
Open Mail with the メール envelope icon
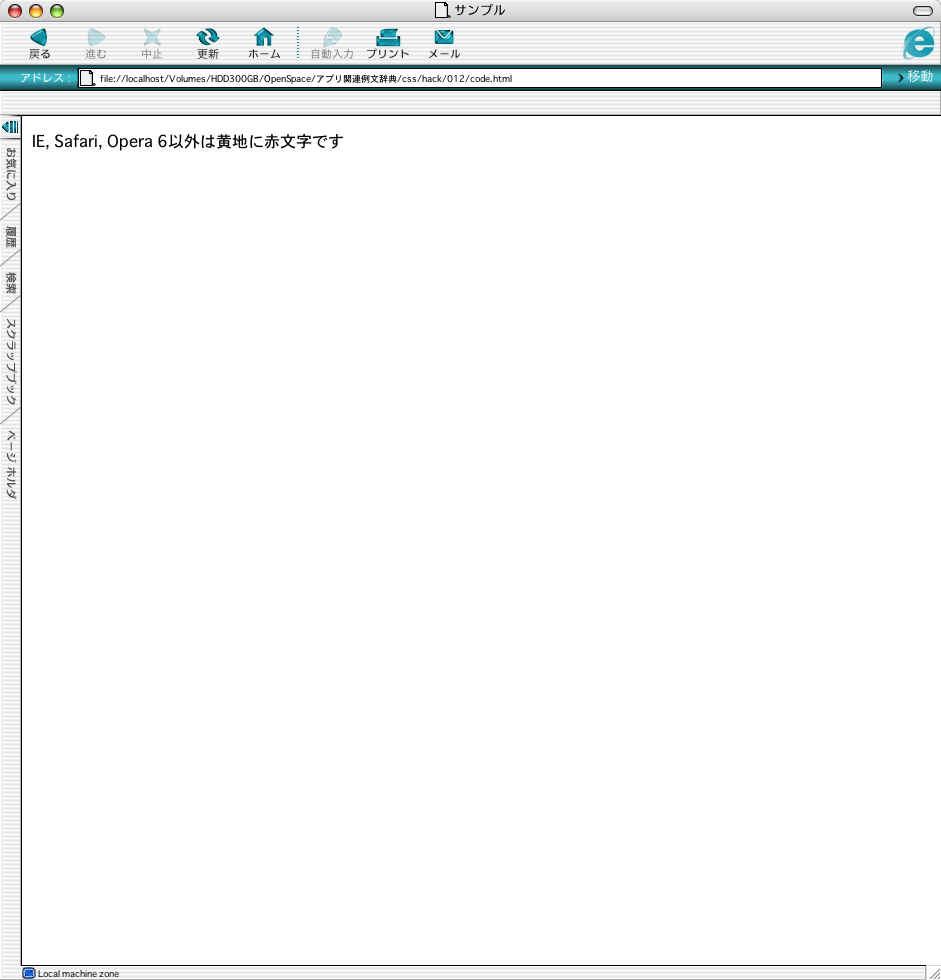point(444,37)
